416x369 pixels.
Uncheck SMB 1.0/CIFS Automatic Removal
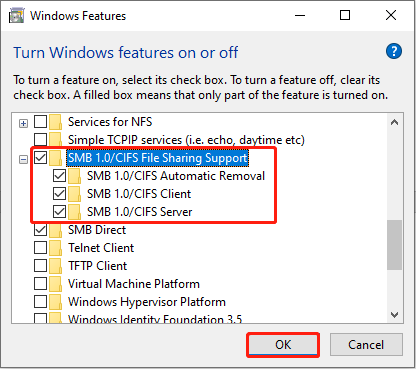click(59, 176)
